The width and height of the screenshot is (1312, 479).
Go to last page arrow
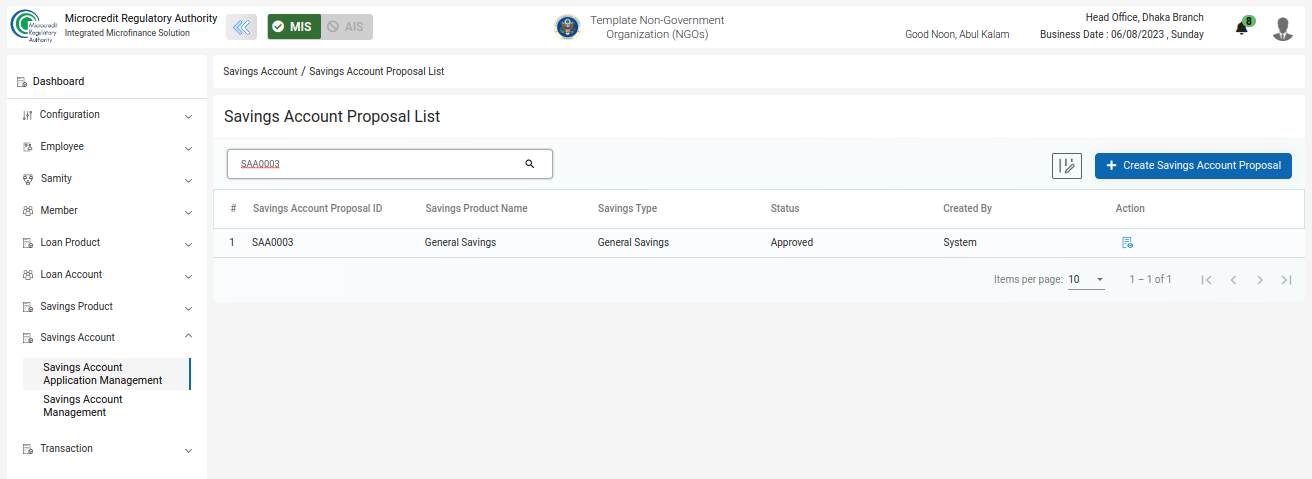pyautogui.click(x=1286, y=280)
